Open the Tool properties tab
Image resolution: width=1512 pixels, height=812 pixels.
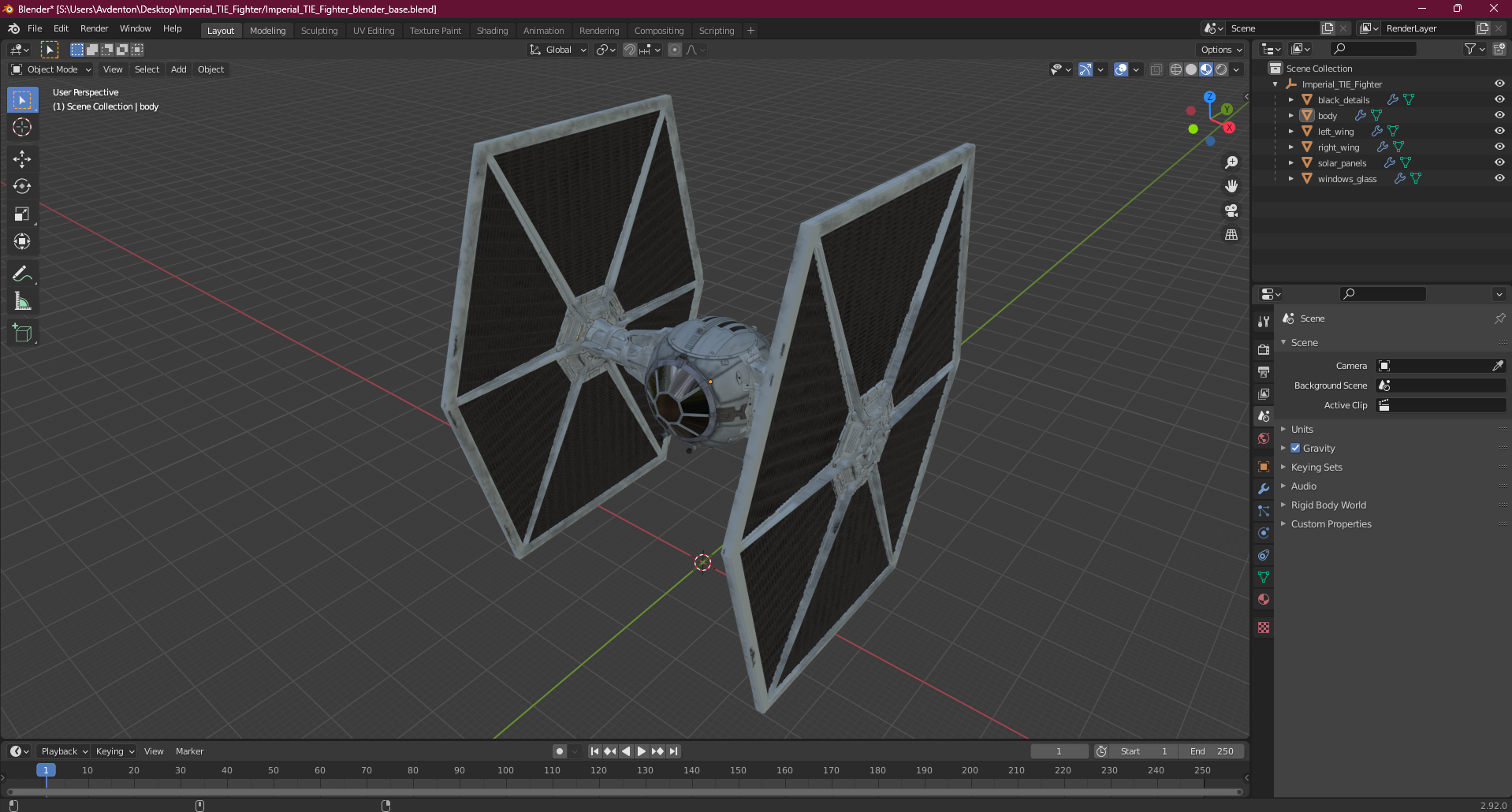point(1264,322)
